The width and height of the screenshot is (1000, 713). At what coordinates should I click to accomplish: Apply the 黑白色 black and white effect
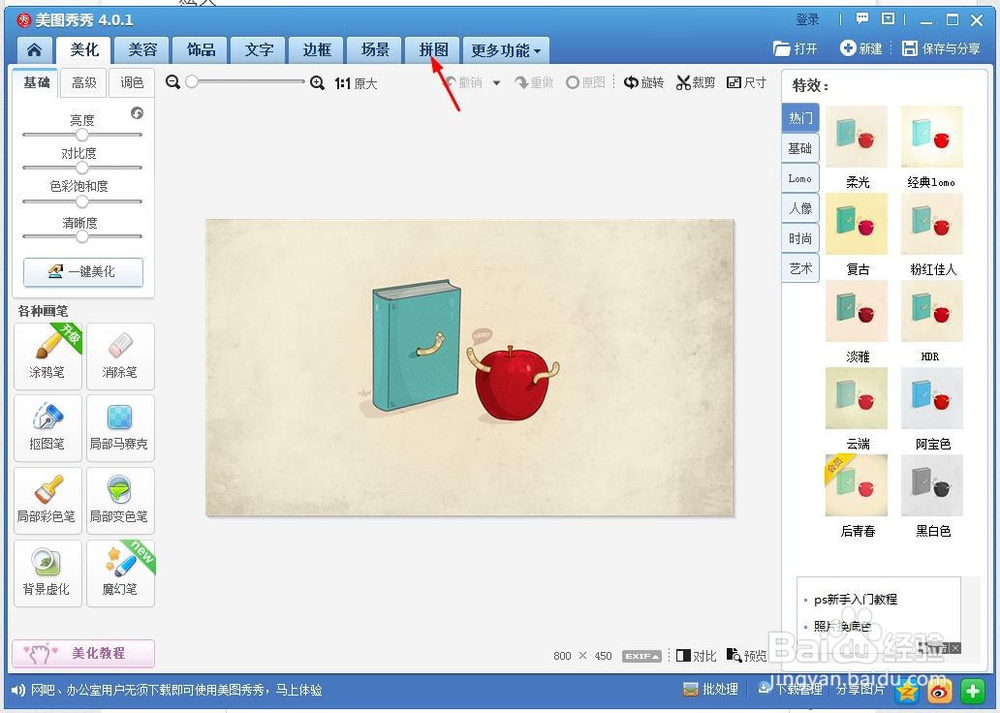[932, 485]
